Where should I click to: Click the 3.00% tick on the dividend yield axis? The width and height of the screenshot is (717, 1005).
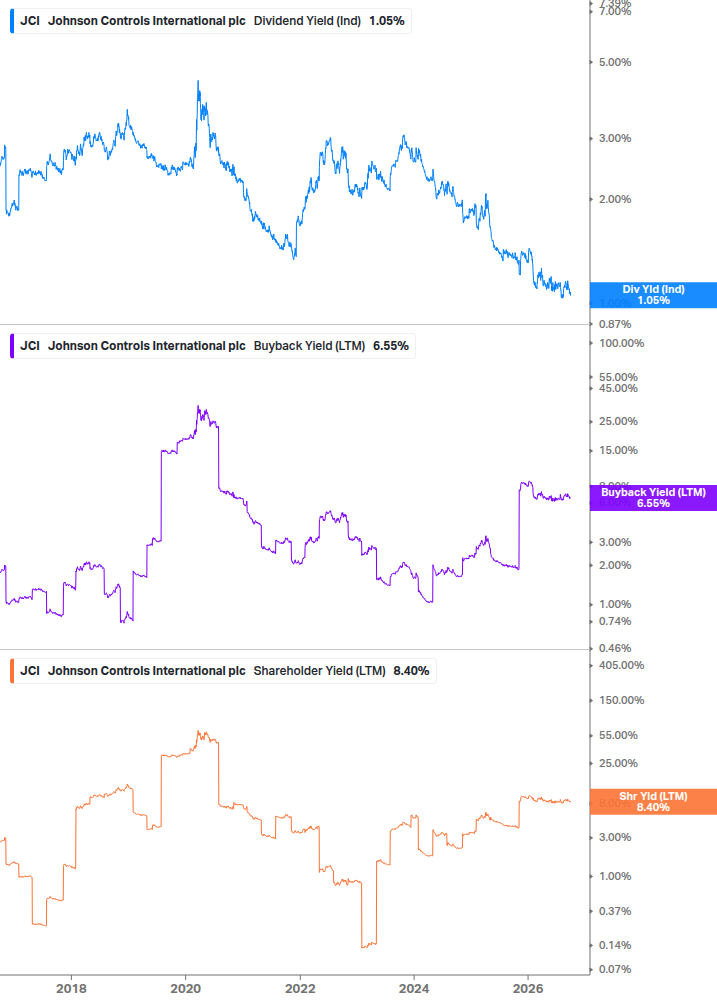615,138
